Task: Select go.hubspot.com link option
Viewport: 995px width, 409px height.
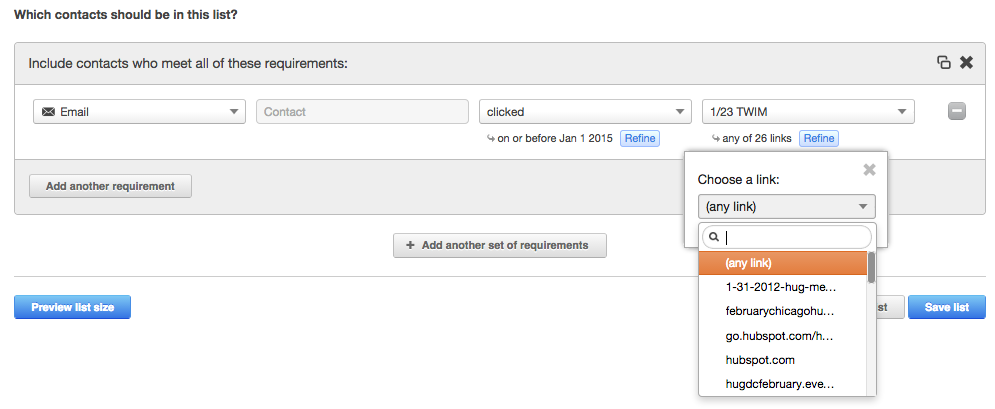Action: pyautogui.click(x=782, y=335)
